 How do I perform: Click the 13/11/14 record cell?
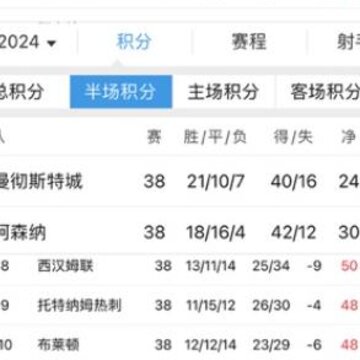tap(211, 266)
